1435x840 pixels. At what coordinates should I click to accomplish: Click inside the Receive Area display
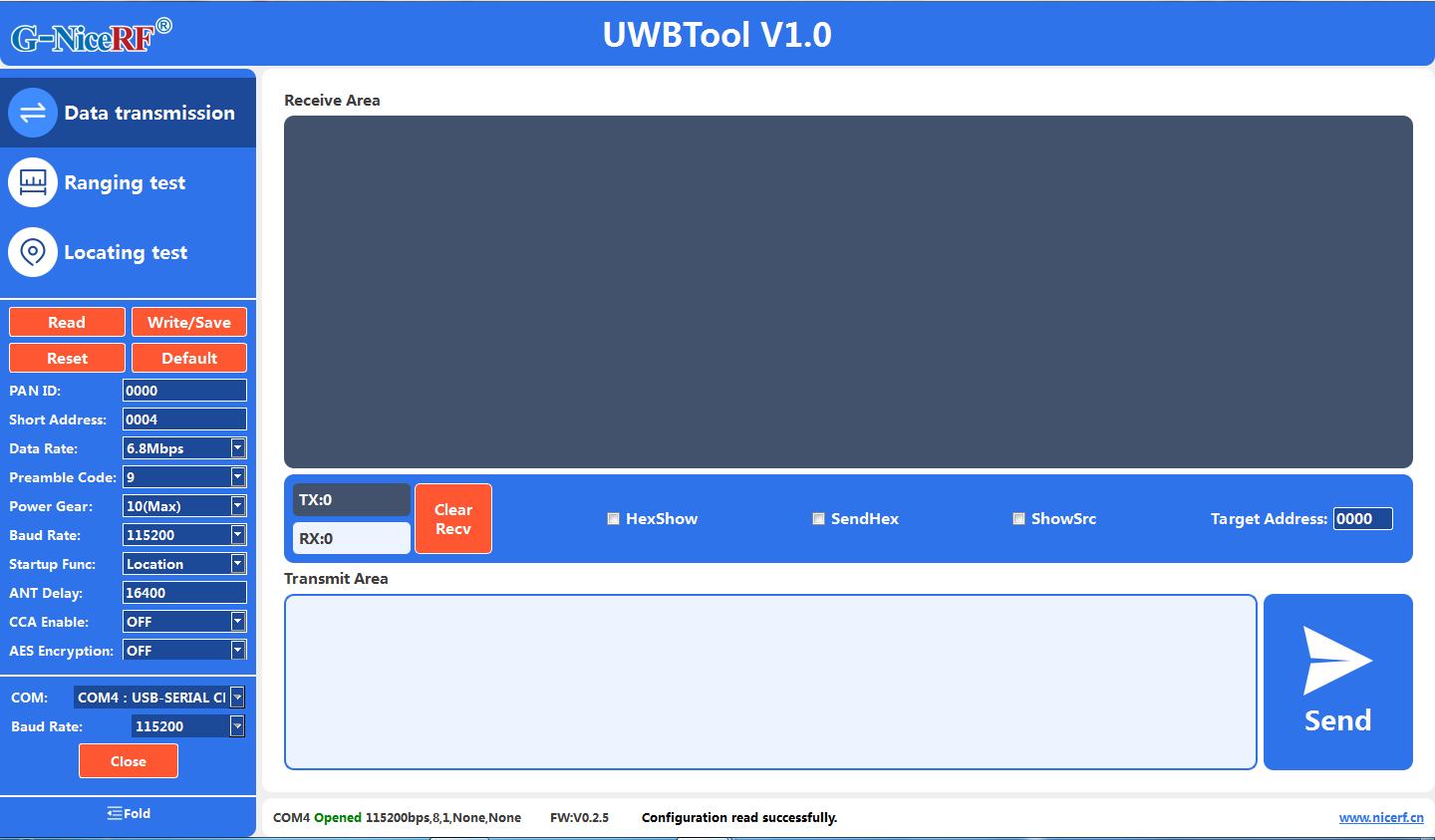click(848, 292)
